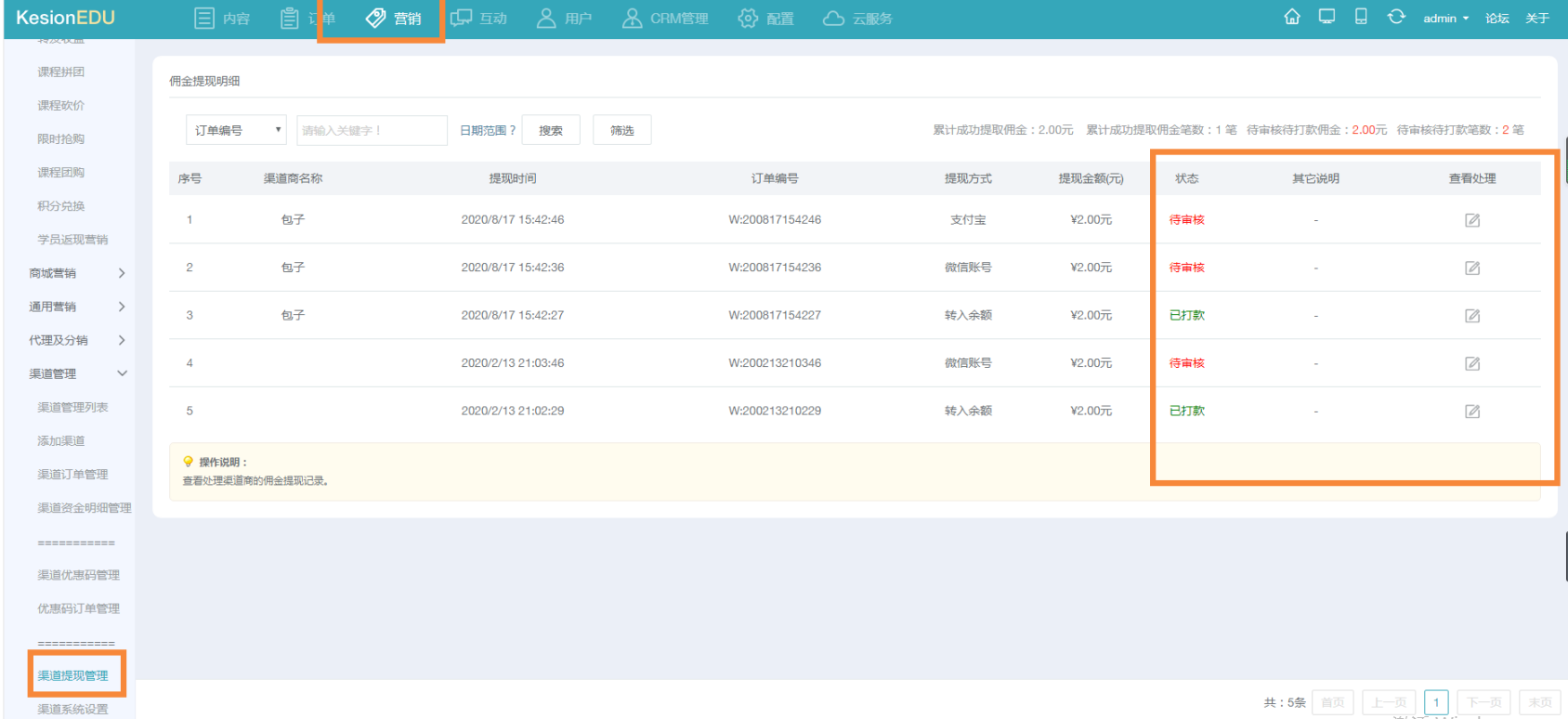The height and width of the screenshot is (719, 1568).
Task: Open the 云服务 top menu
Action: point(857,19)
